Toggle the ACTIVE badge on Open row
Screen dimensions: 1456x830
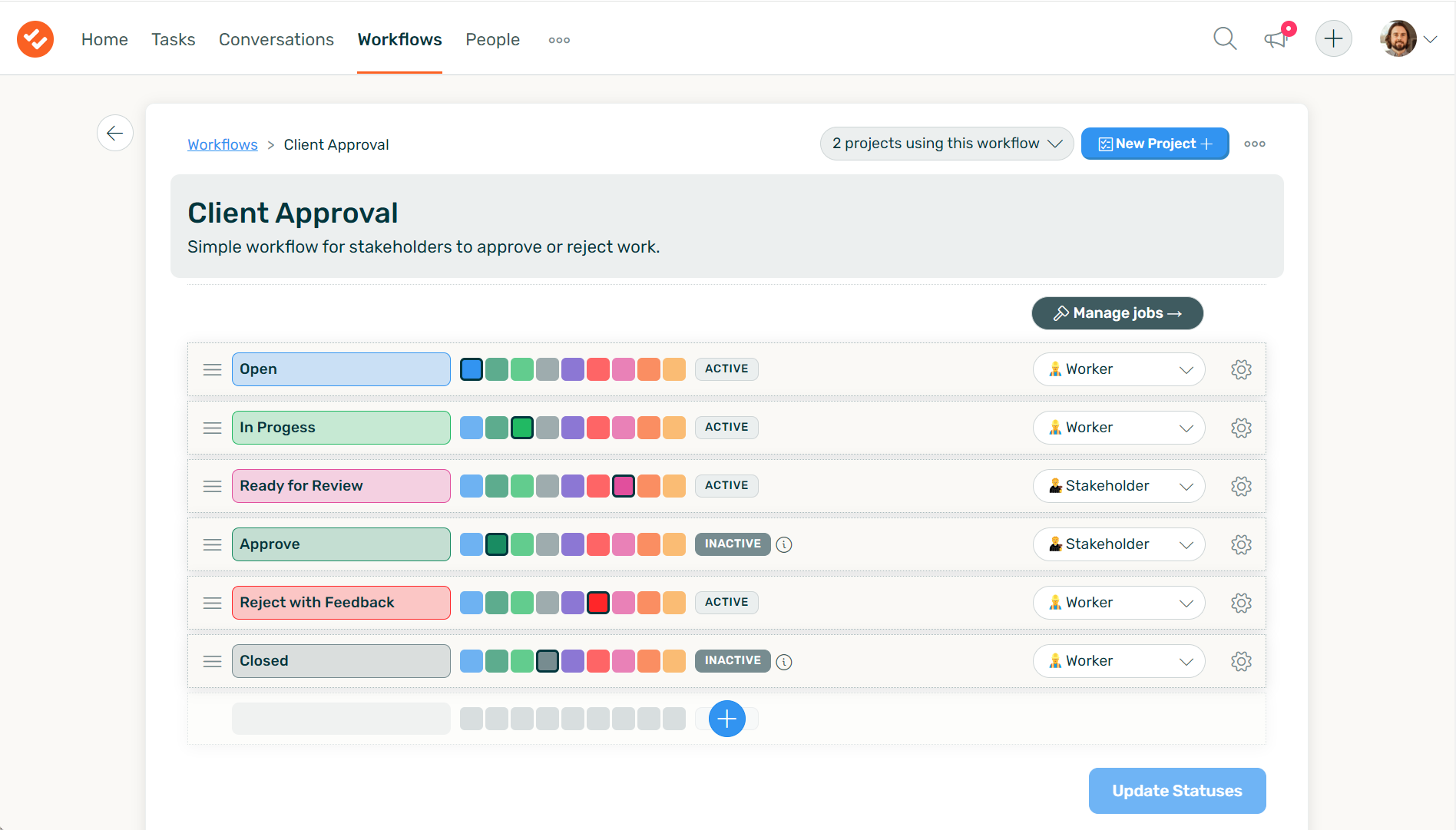726,369
